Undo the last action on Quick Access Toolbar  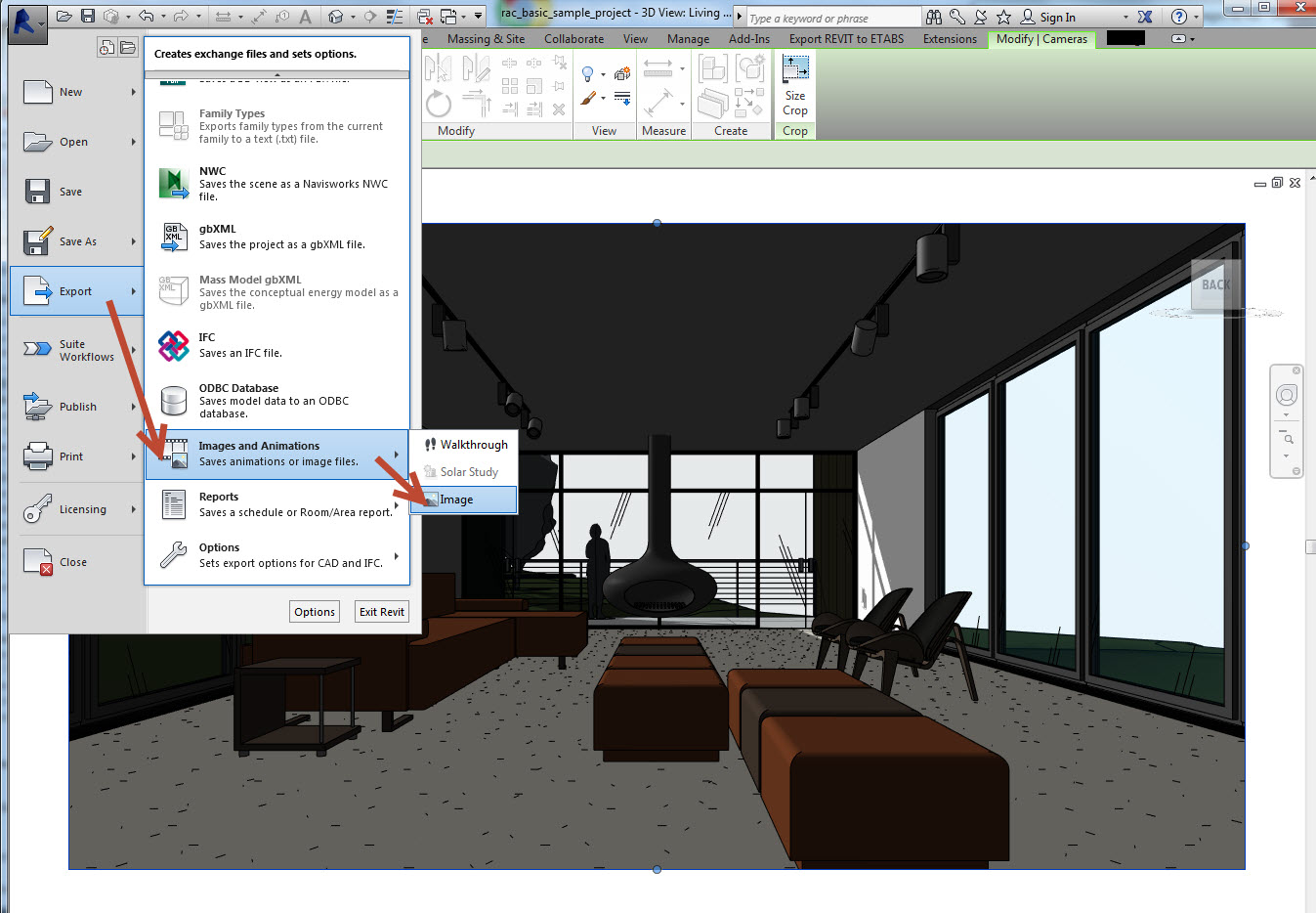pyautogui.click(x=145, y=16)
